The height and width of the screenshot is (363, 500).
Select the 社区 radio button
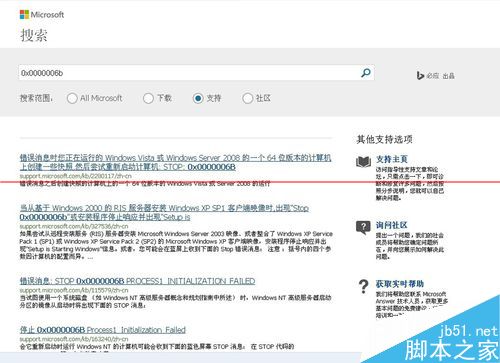(x=247, y=98)
